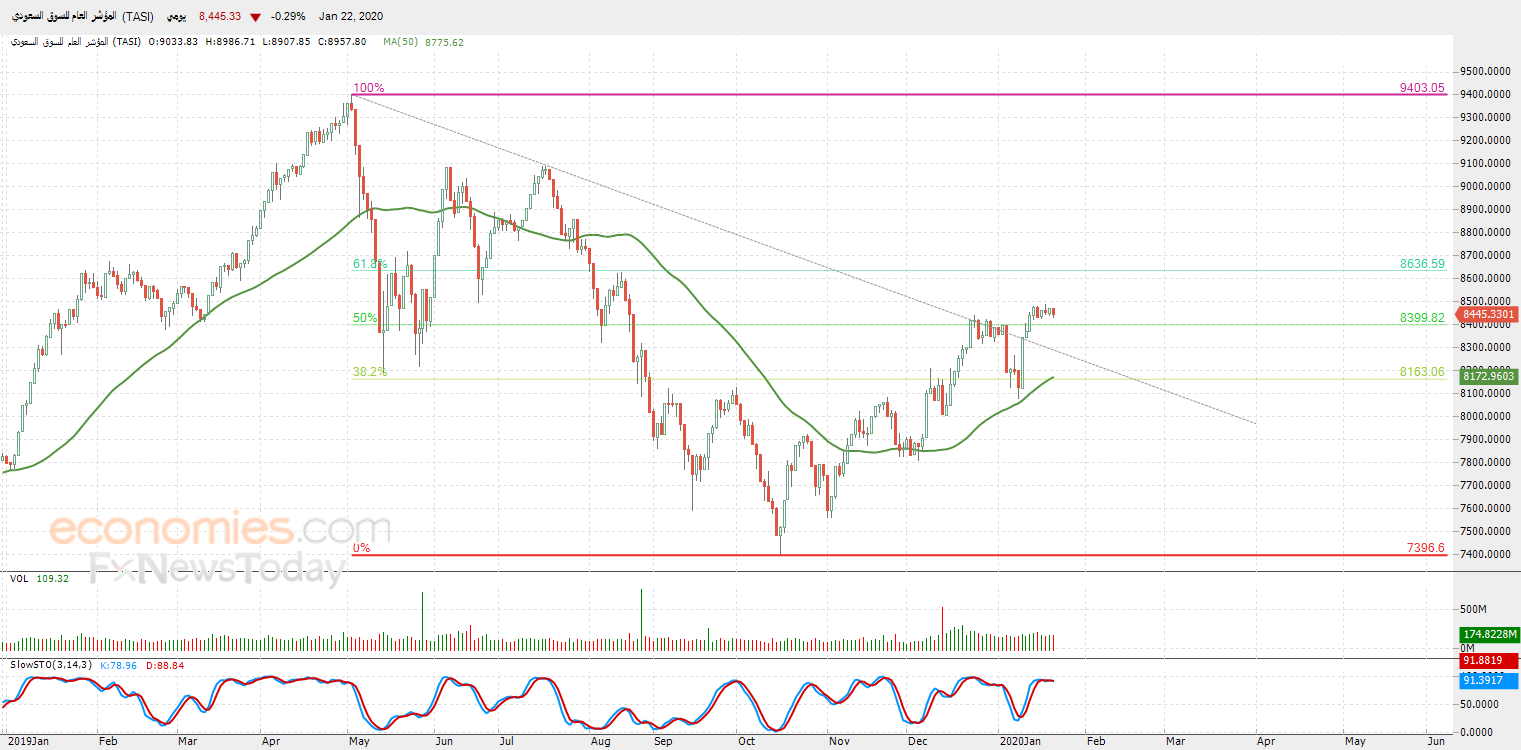Click the open value O:9033.83
Image resolution: width=1521 pixels, height=750 pixels.
click(174, 42)
